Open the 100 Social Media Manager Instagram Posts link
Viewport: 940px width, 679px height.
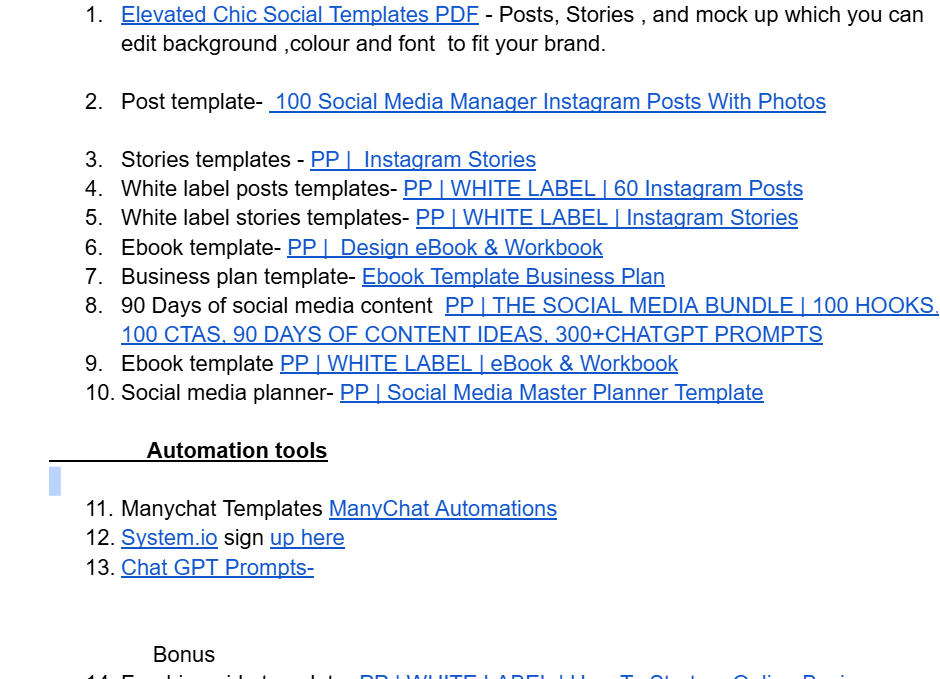pyautogui.click(x=549, y=102)
